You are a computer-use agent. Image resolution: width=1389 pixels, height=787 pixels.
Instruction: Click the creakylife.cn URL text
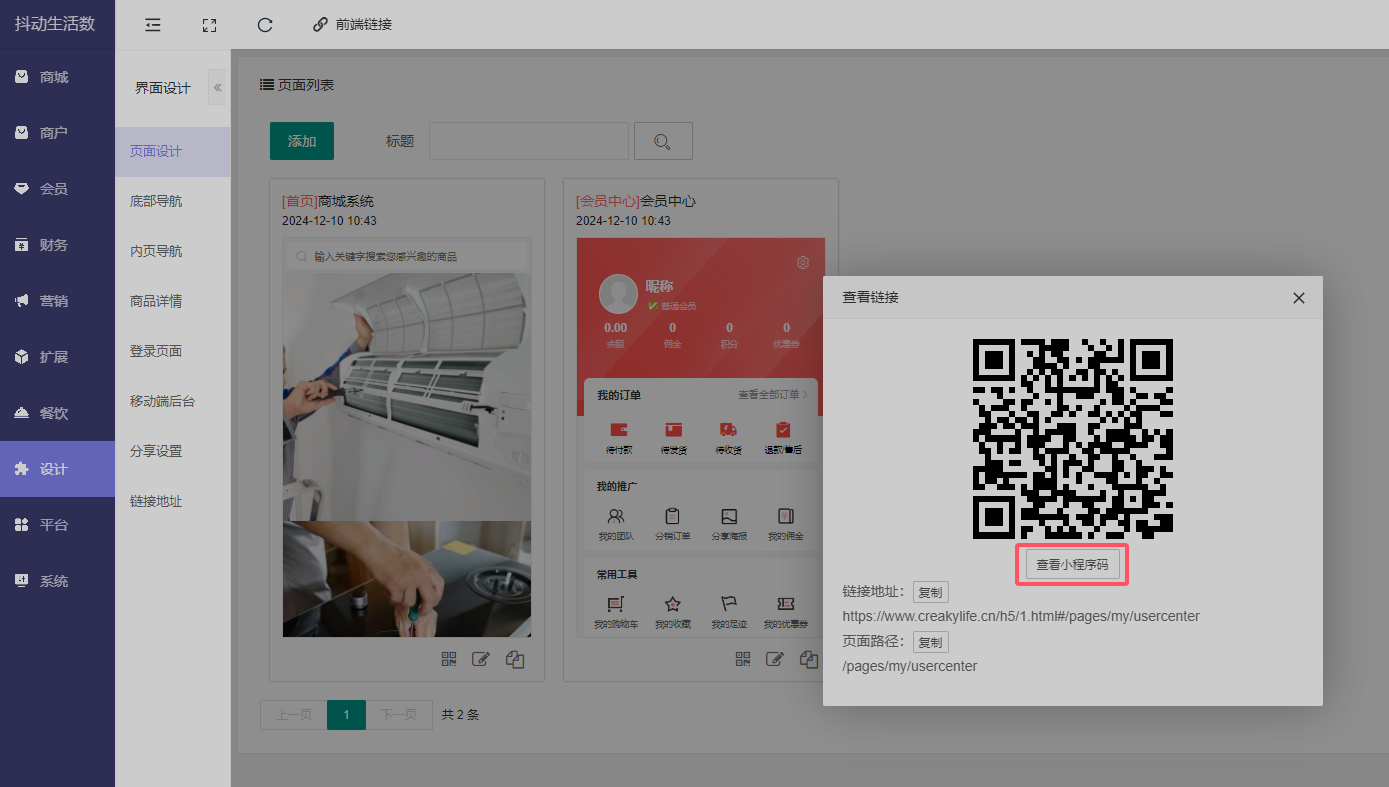[1021, 616]
